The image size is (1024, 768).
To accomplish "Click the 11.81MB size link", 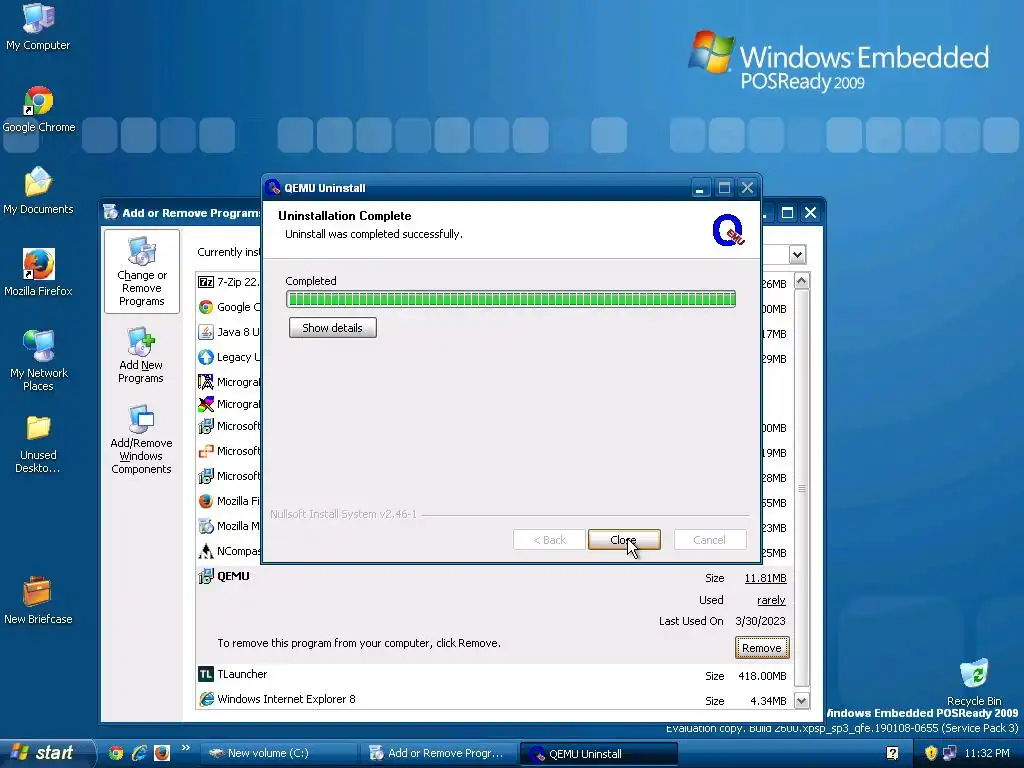I will coord(765,578).
